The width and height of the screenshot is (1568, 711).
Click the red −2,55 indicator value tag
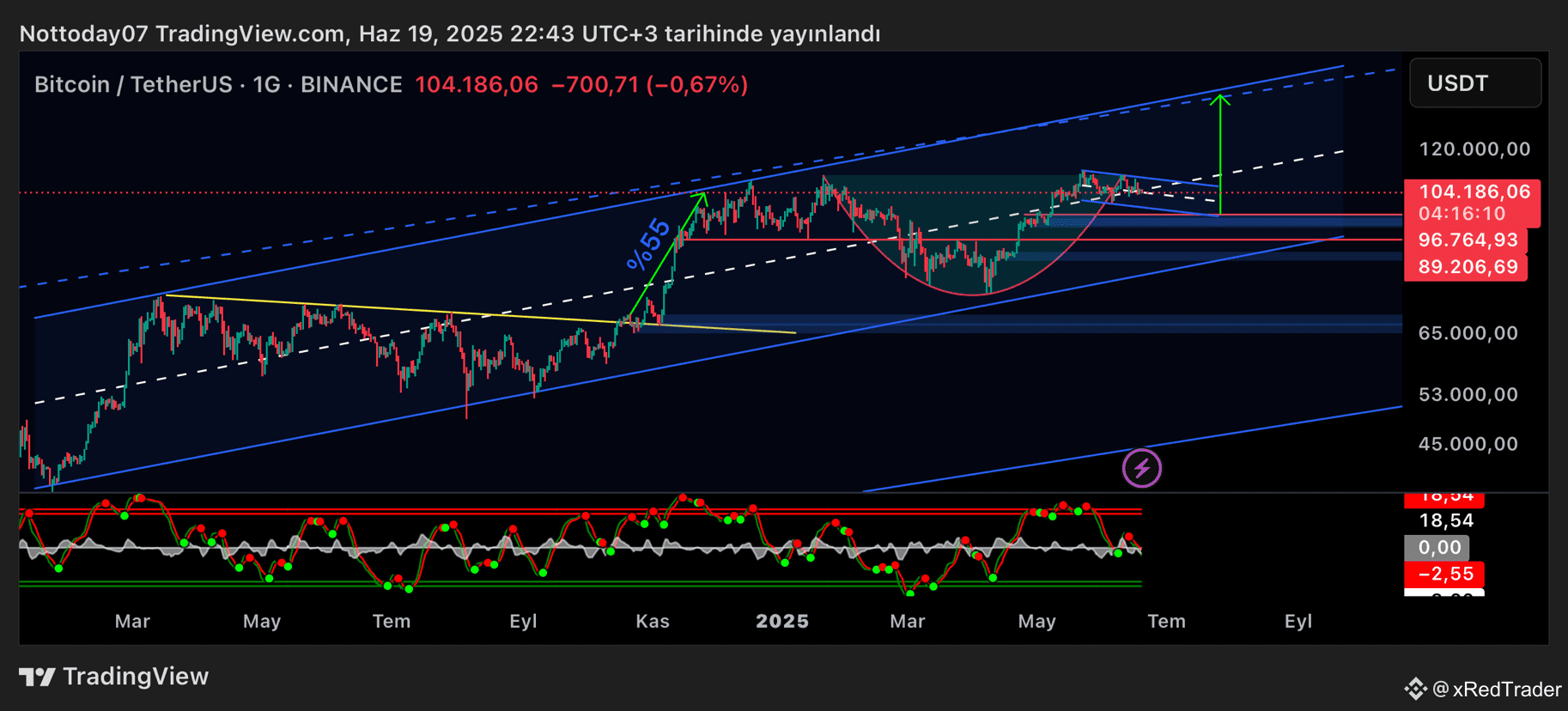1444,574
